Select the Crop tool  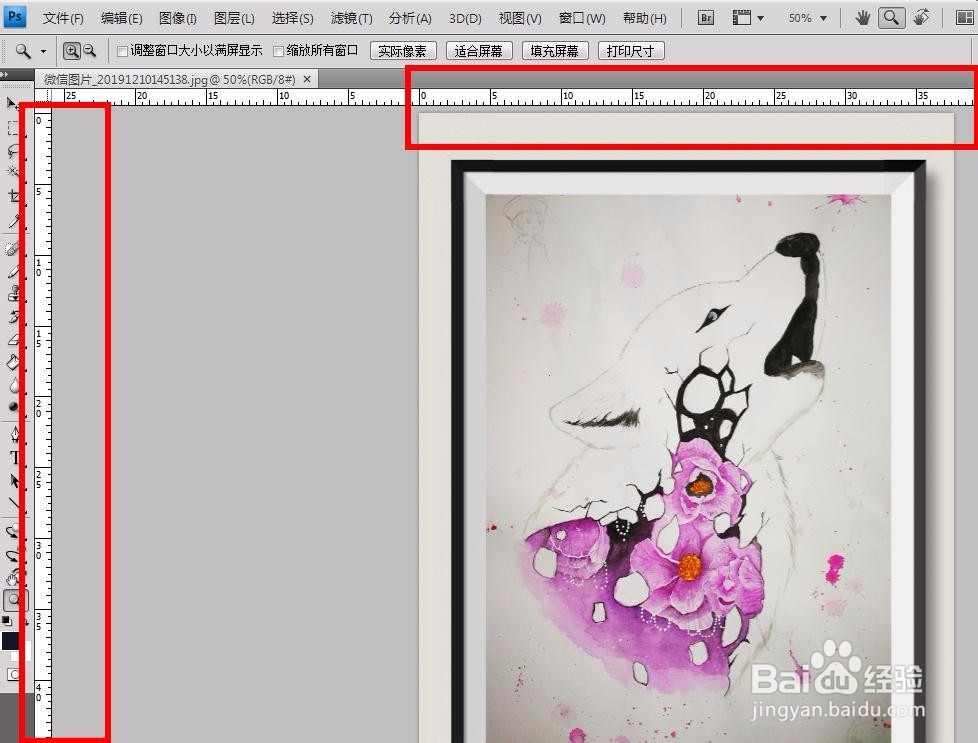(12, 197)
